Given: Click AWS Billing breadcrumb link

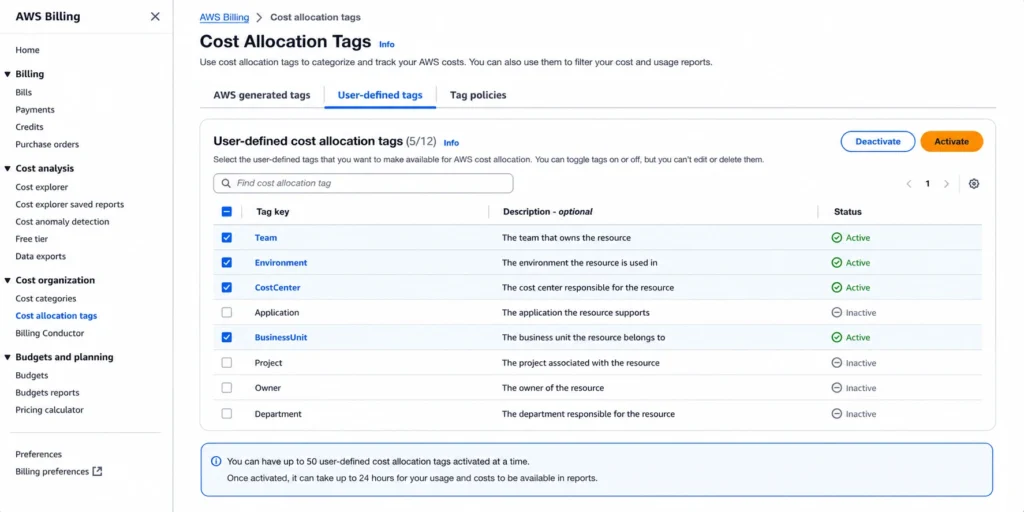Looking at the screenshot, I should (x=224, y=17).
